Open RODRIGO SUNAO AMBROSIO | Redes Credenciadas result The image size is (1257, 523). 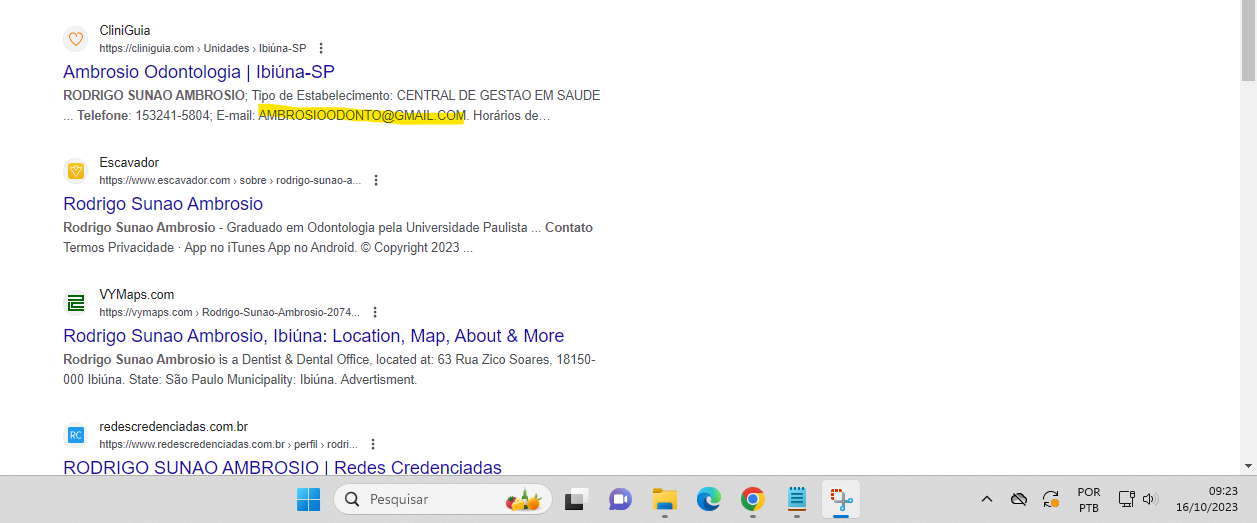point(282,467)
